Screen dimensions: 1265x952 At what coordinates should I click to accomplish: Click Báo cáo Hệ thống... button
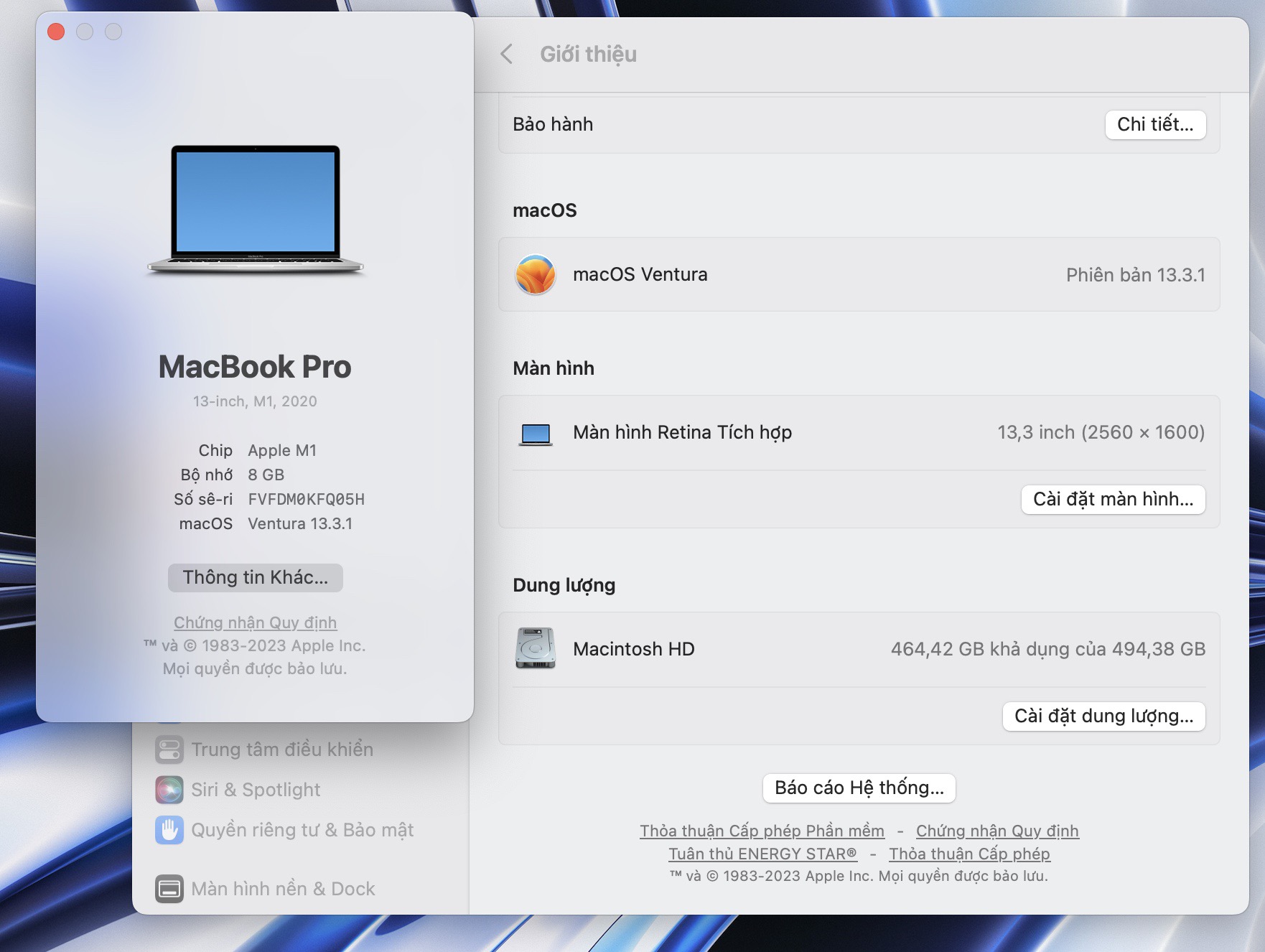point(859,788)
